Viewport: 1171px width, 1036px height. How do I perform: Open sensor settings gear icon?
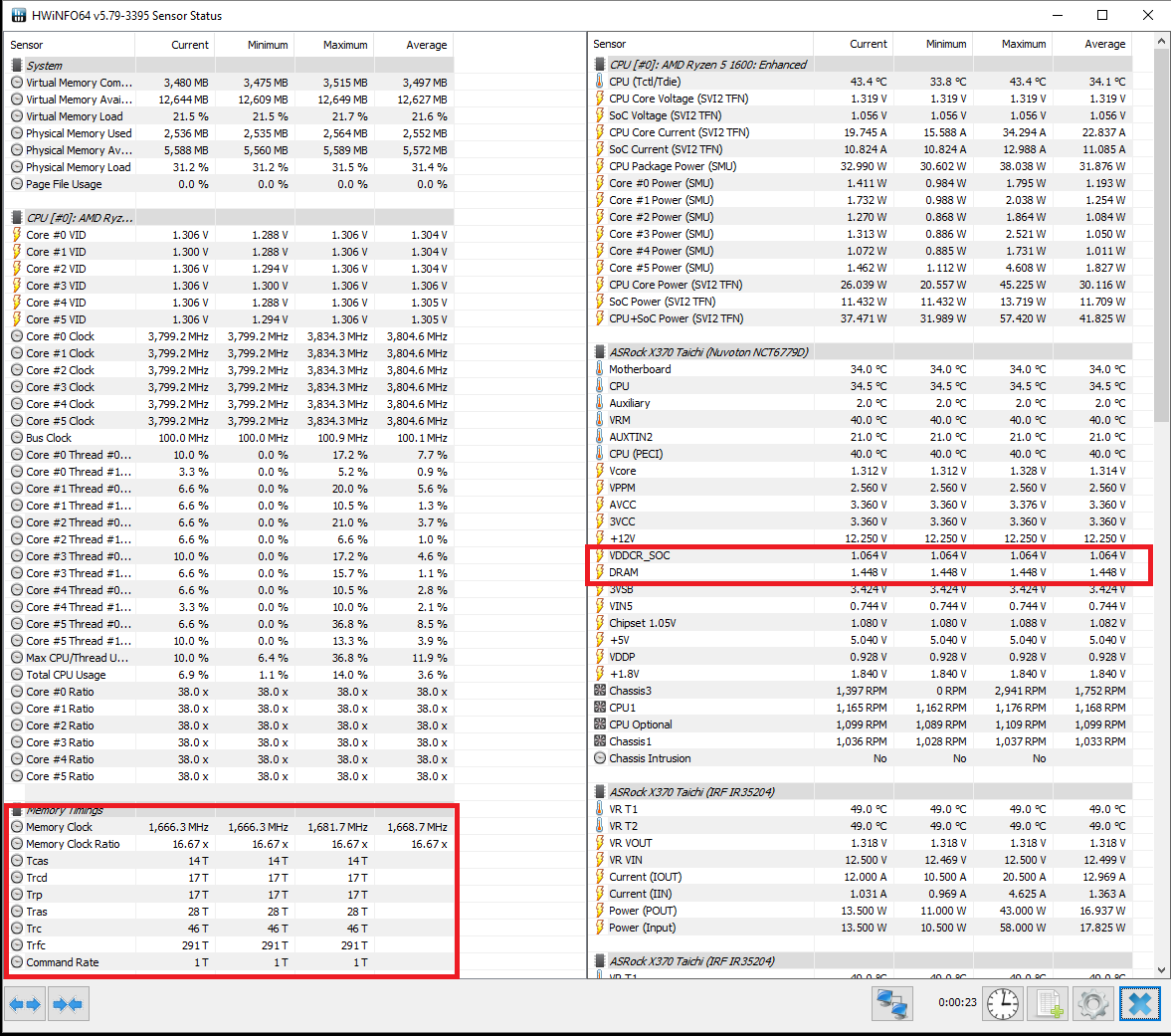point(1093,1003)
